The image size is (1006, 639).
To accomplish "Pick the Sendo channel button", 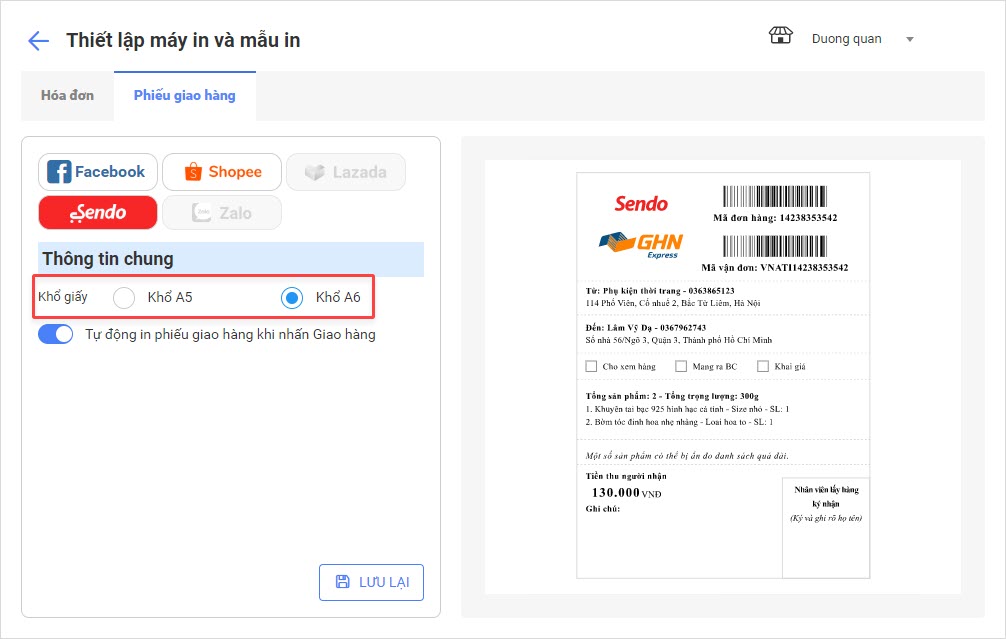I will (98, 212).
